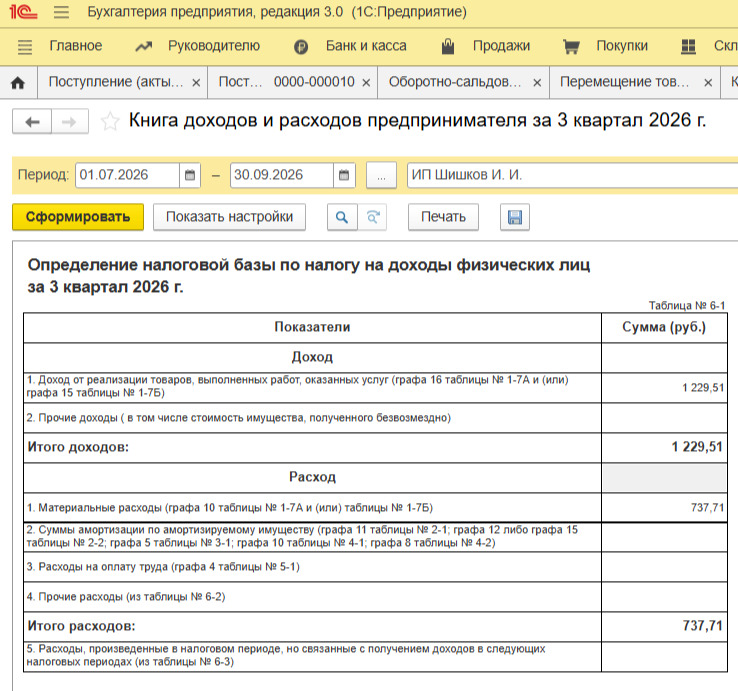This screenshot has width=738, height=691.
Task: Open the main hamburger menu next to 1C logo
Action: tap(61, 12)
